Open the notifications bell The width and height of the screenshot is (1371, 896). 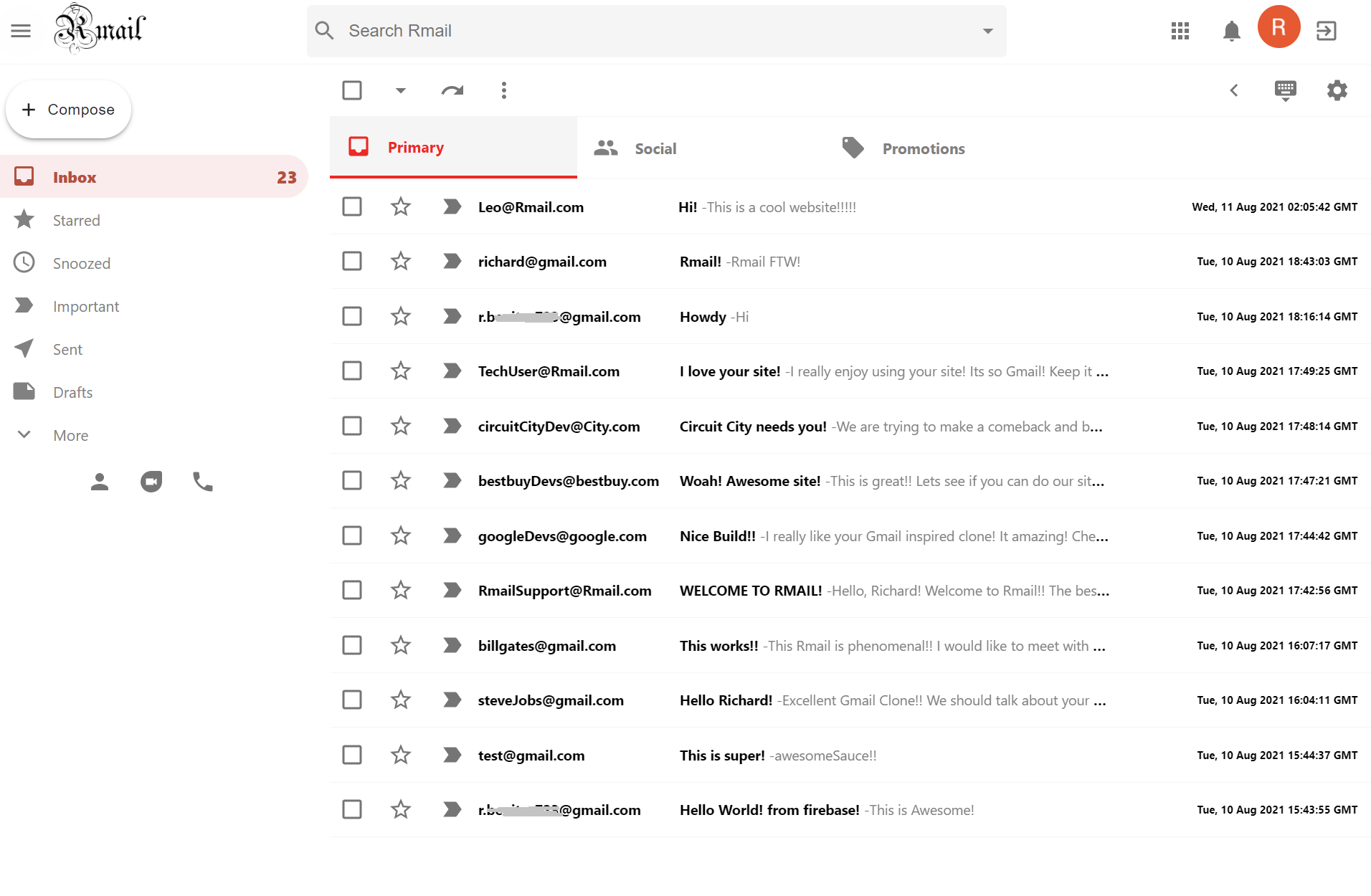point(1231,31)
